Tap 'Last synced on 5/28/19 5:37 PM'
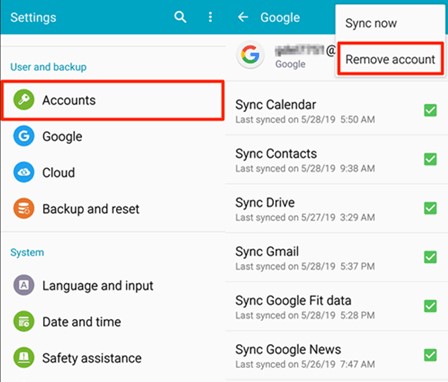Screen dimensions: 448x382 305,266
